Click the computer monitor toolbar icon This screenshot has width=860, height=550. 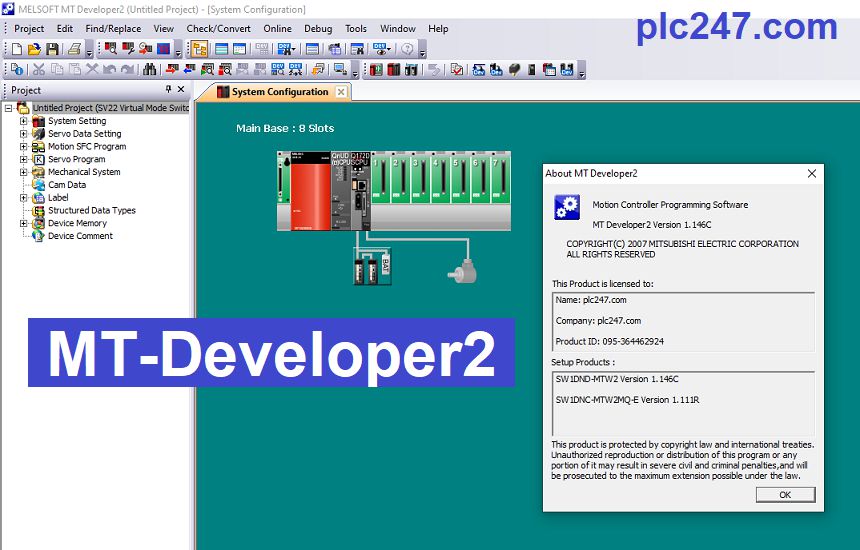pos(341,70)
